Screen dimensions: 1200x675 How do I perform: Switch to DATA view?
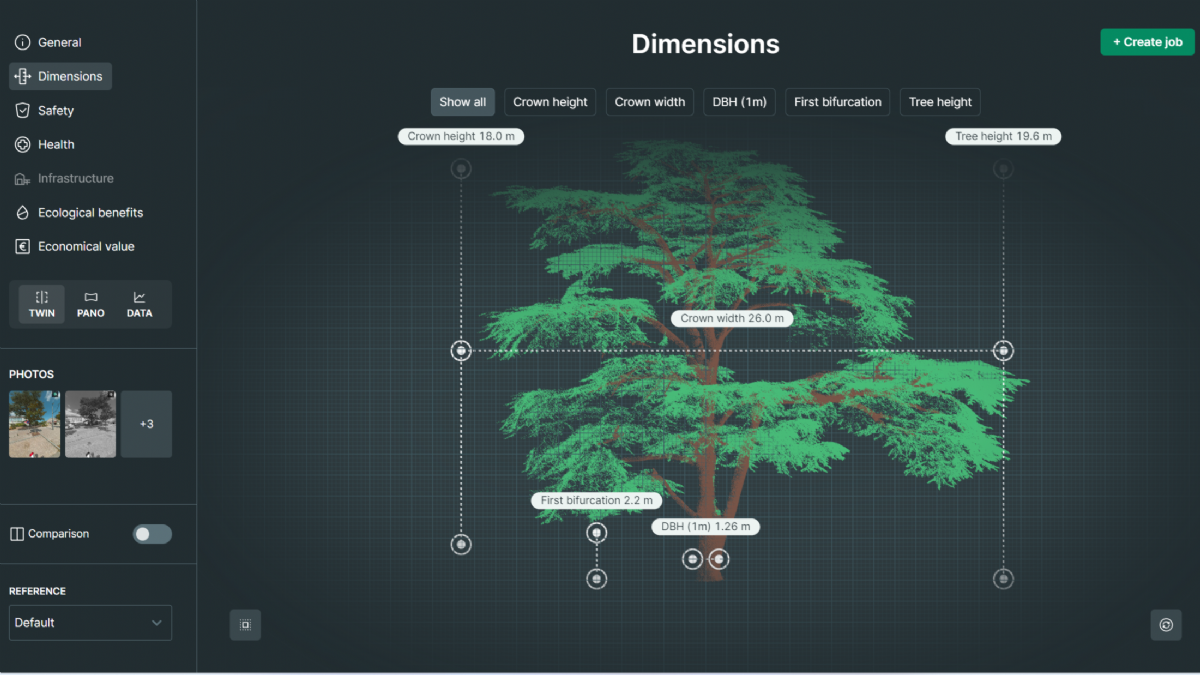(x=139, y=304)
